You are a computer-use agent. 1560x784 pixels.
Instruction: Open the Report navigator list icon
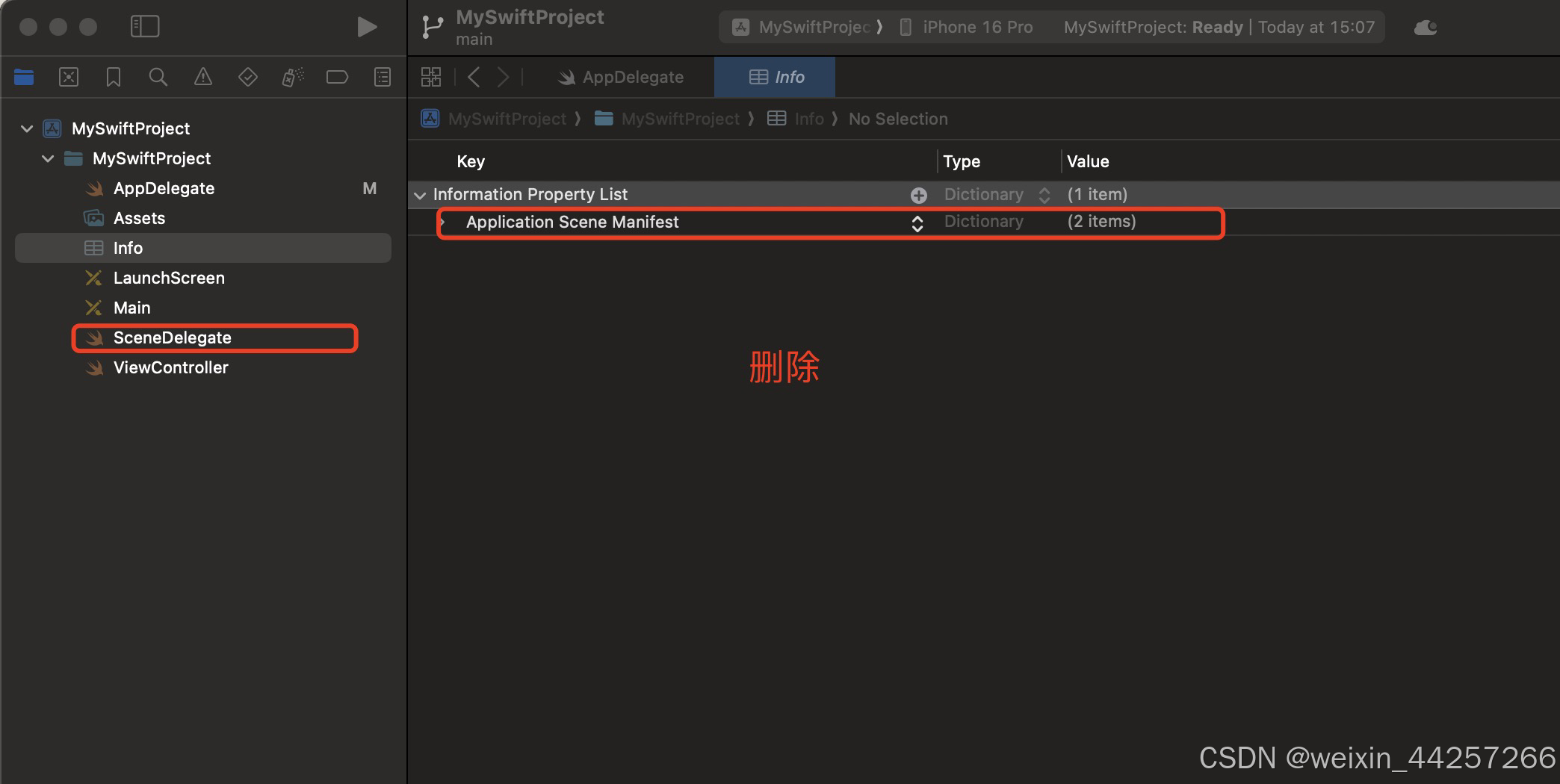tap(381, 77)
